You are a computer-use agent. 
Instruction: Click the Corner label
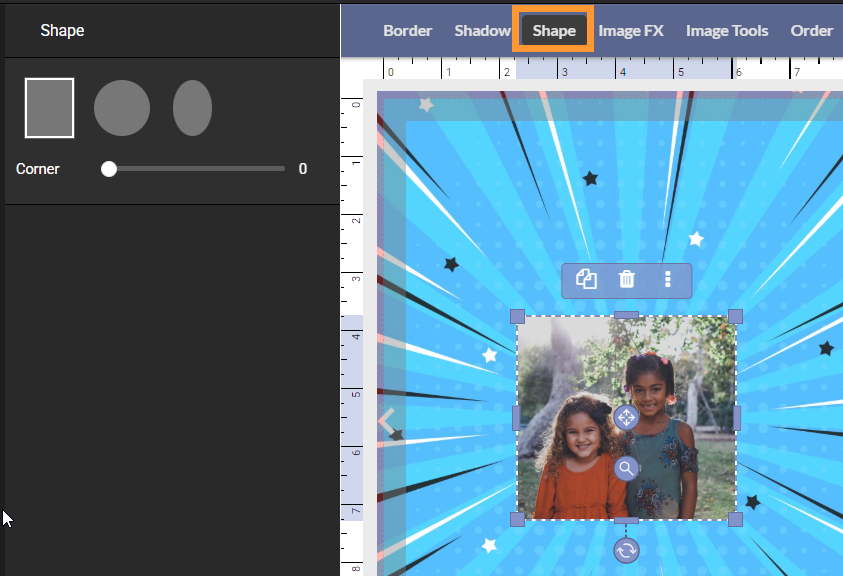point(38,169)
